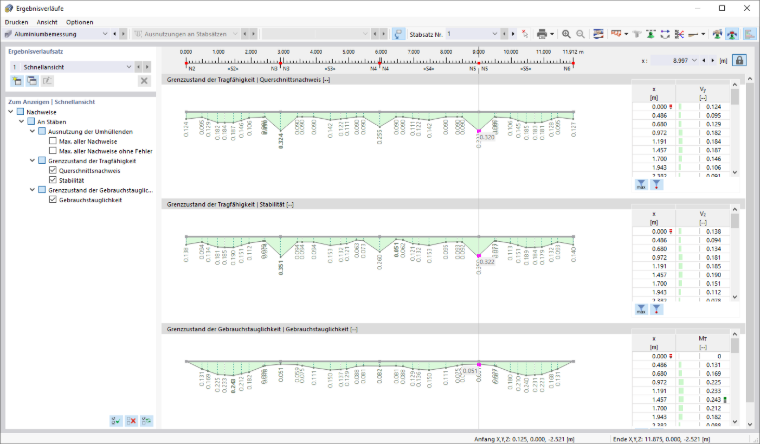
Task: Collapse the Grenzzustand der Gebrauchstauglichkeit node
Action: pos(32,190)
